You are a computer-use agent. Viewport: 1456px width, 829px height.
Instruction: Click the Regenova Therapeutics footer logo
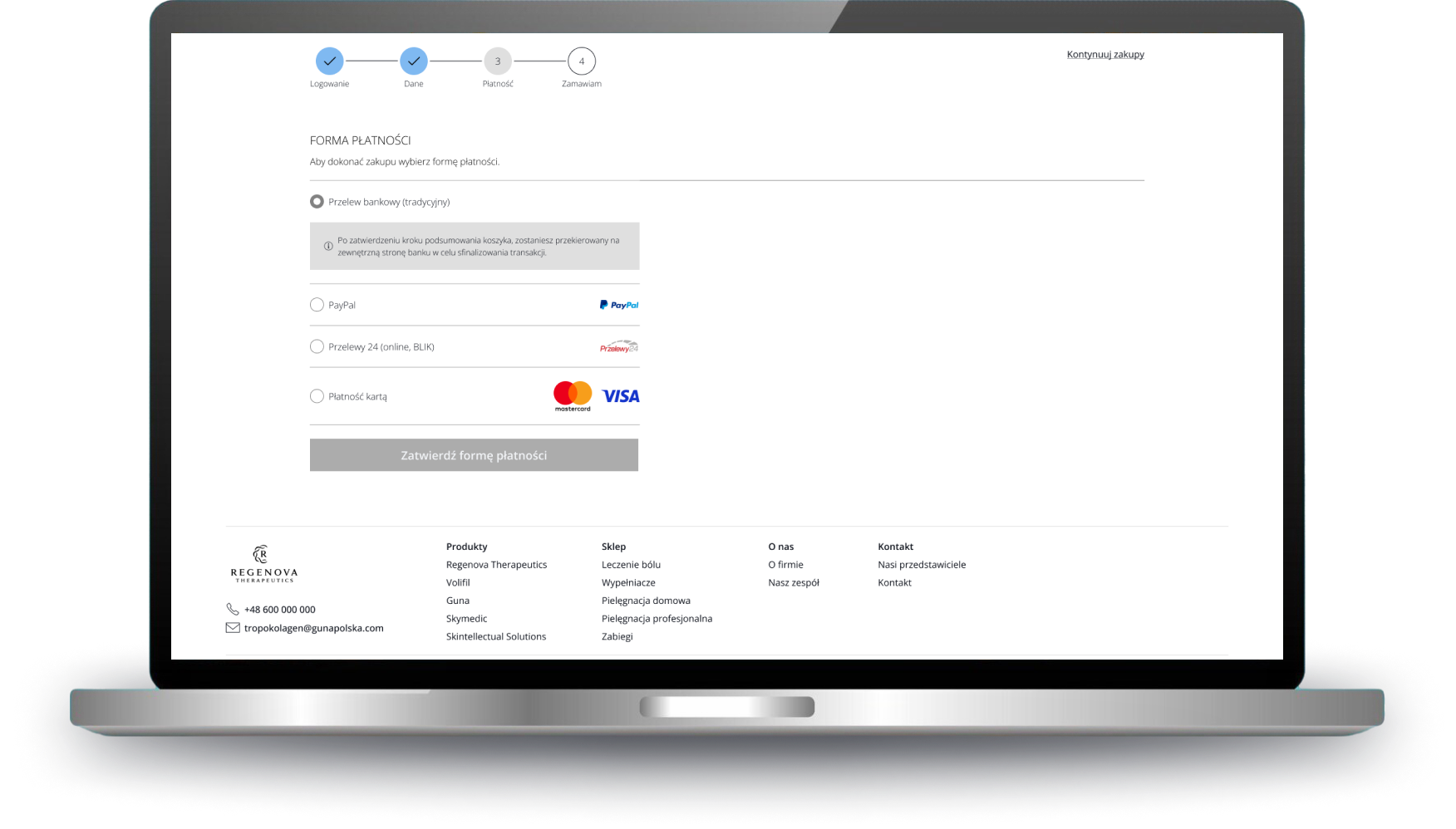(263, 564)
